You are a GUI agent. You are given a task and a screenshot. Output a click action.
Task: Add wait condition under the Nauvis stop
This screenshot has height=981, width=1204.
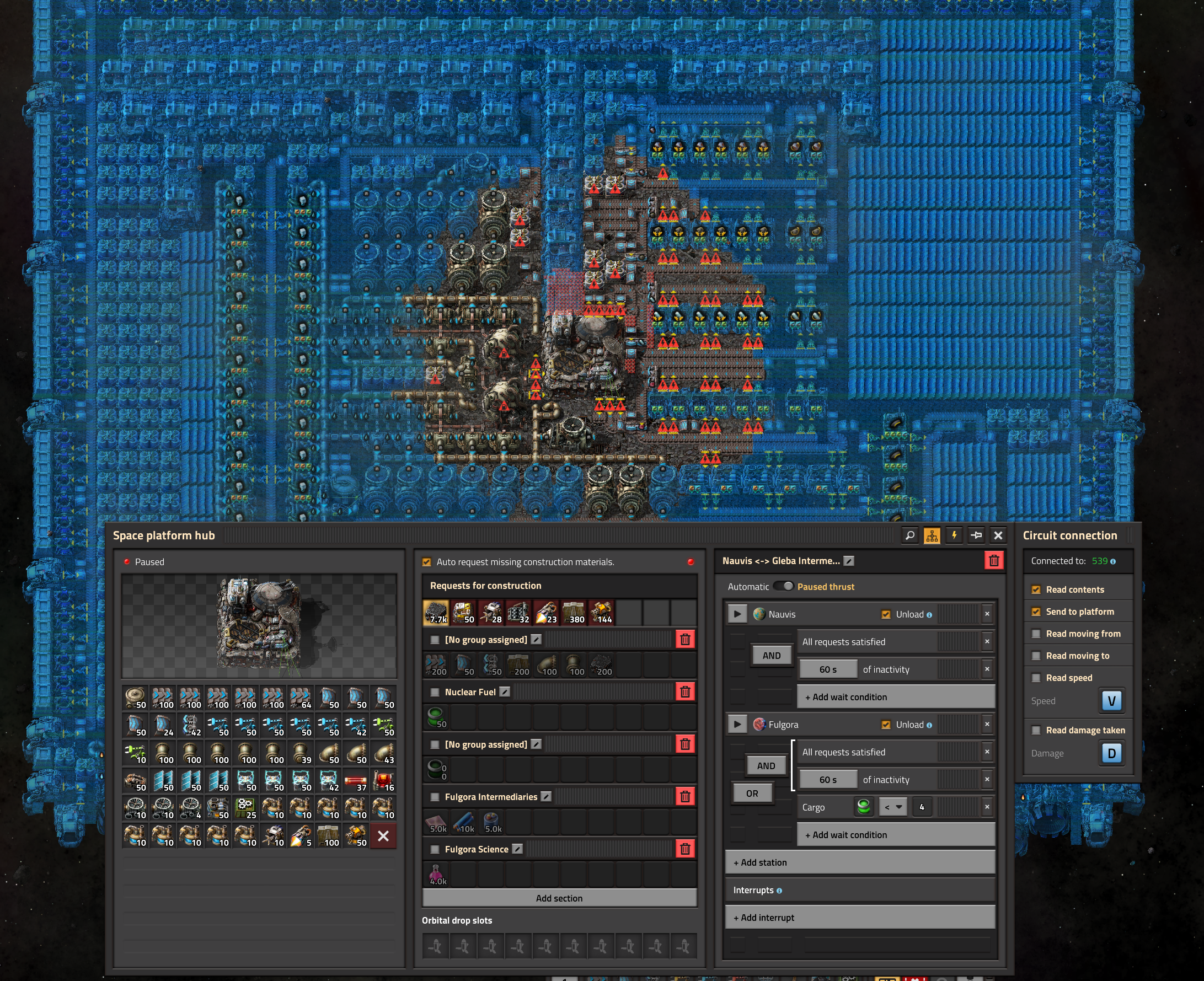coord(896,697)
